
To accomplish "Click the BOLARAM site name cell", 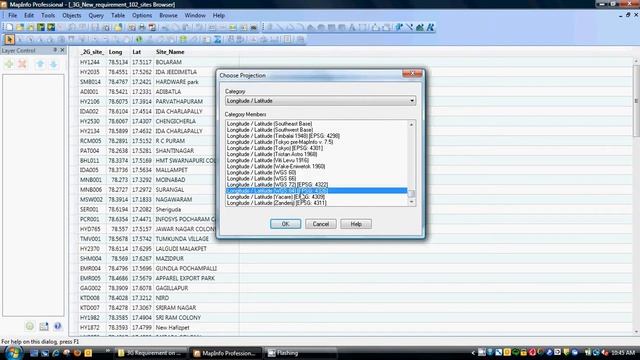I will click(x=169, y=62).
